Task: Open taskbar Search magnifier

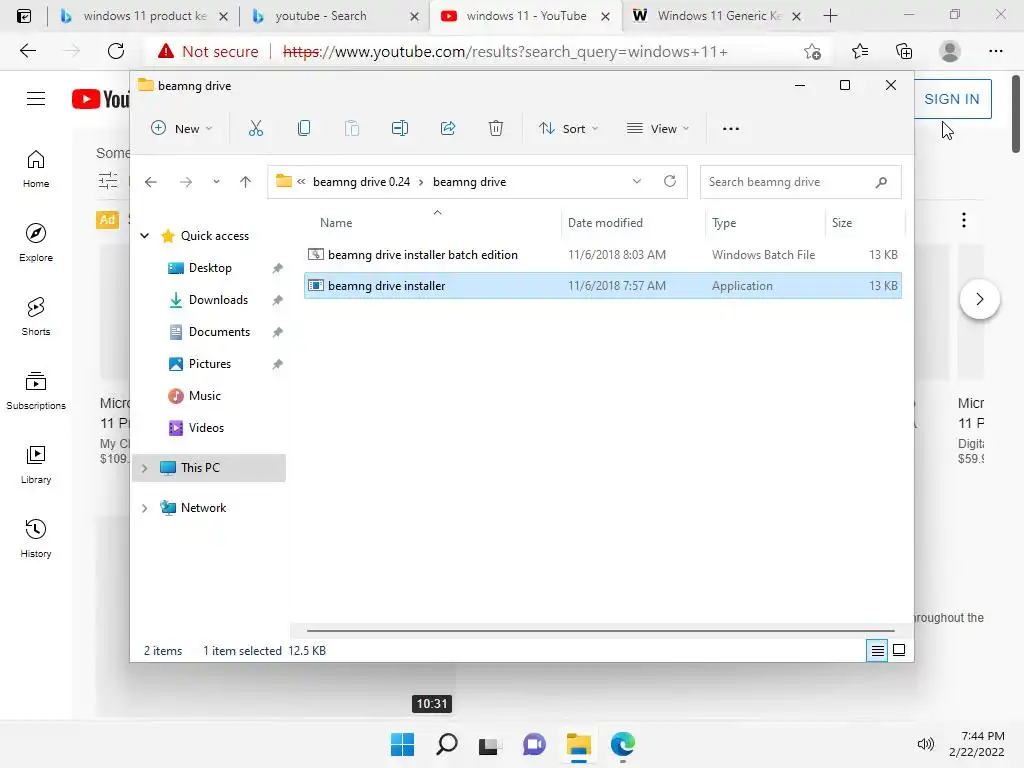Action: coord(447,744)
